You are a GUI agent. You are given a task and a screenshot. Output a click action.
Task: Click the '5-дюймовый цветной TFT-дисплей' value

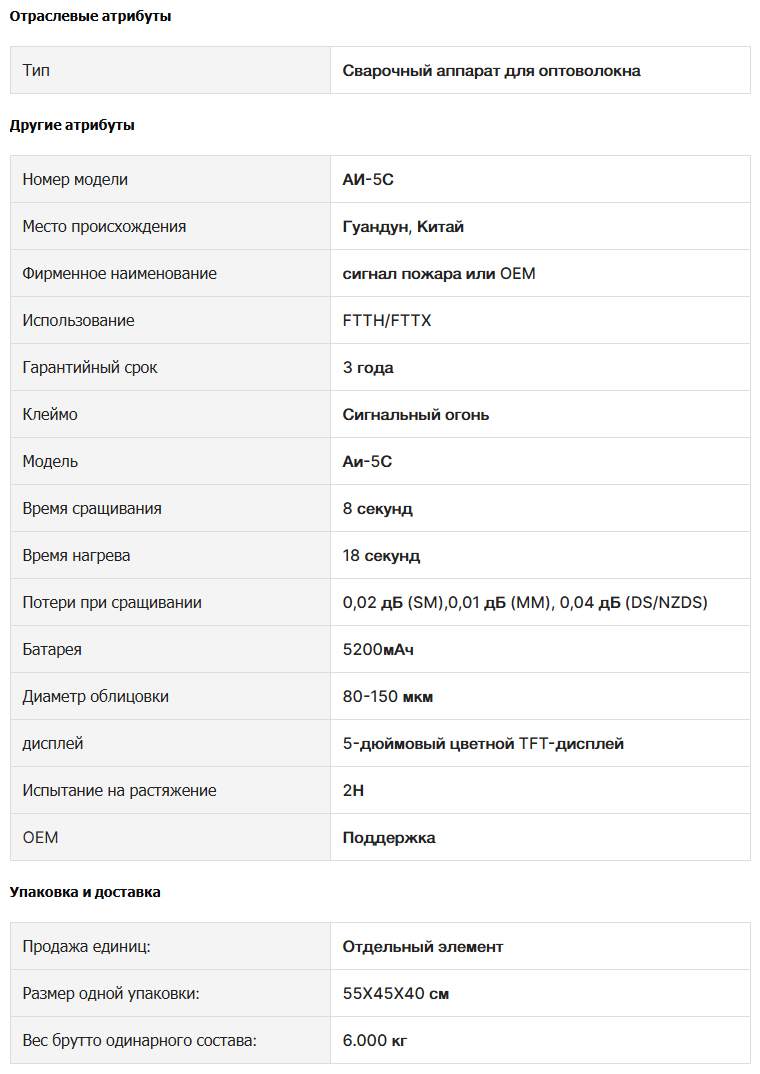click(x=483, y=744)
